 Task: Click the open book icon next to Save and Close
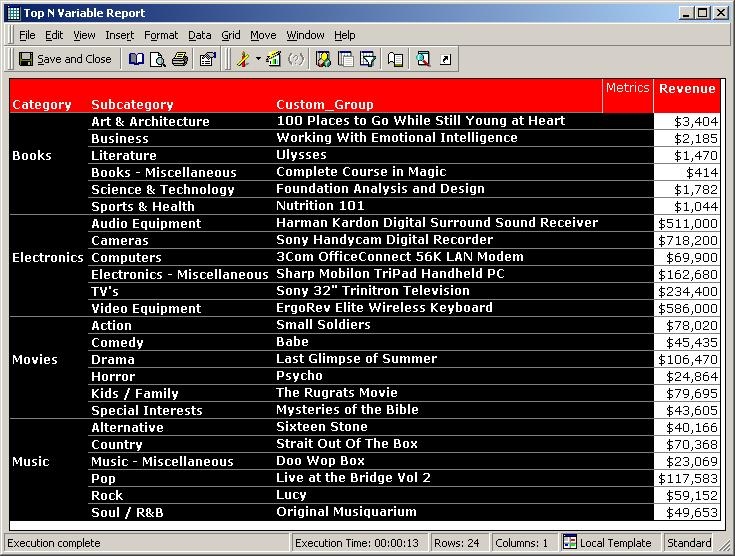coord(137,59)
